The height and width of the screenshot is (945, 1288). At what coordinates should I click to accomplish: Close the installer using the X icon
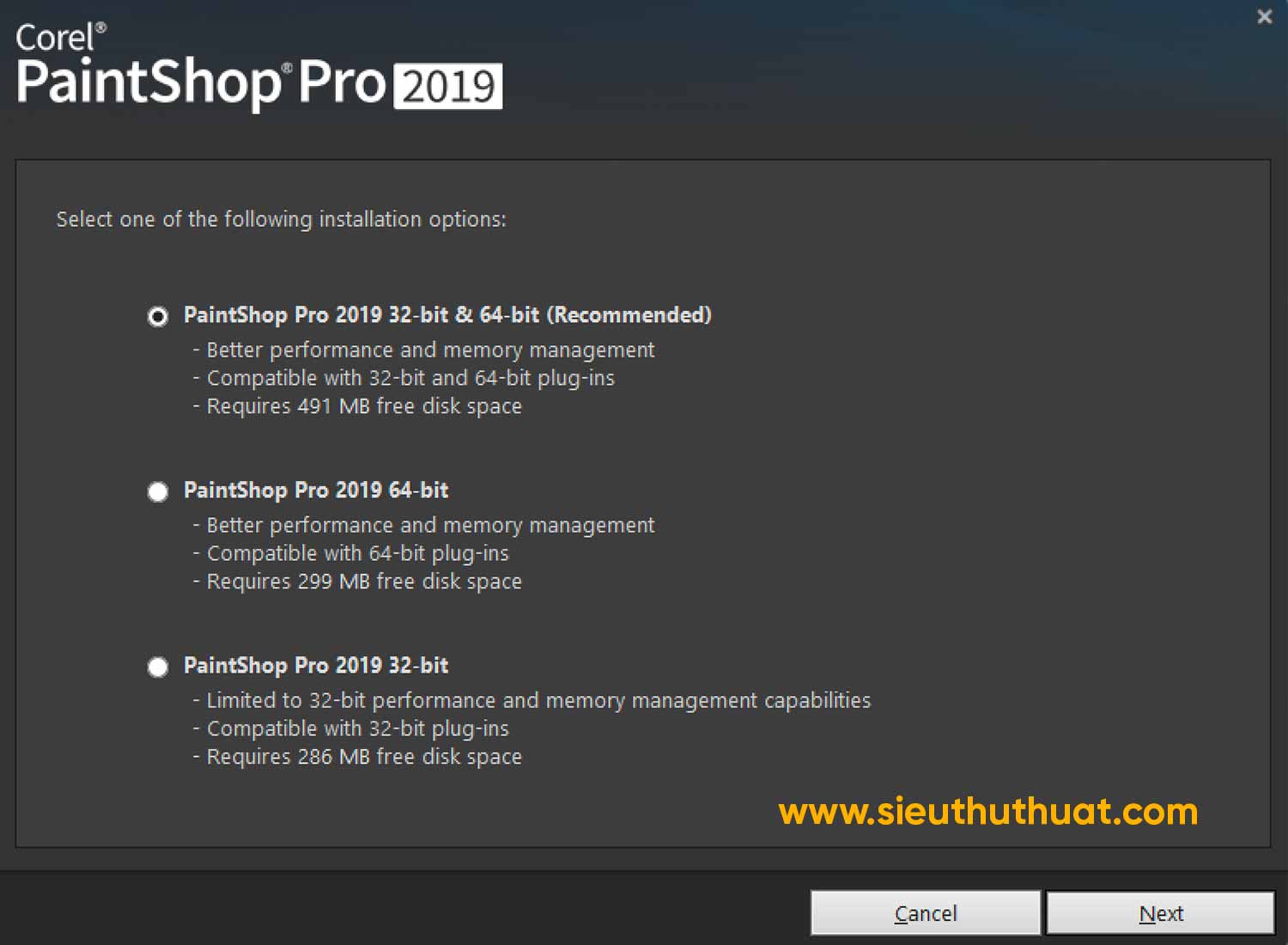(x=1264, y=17)
